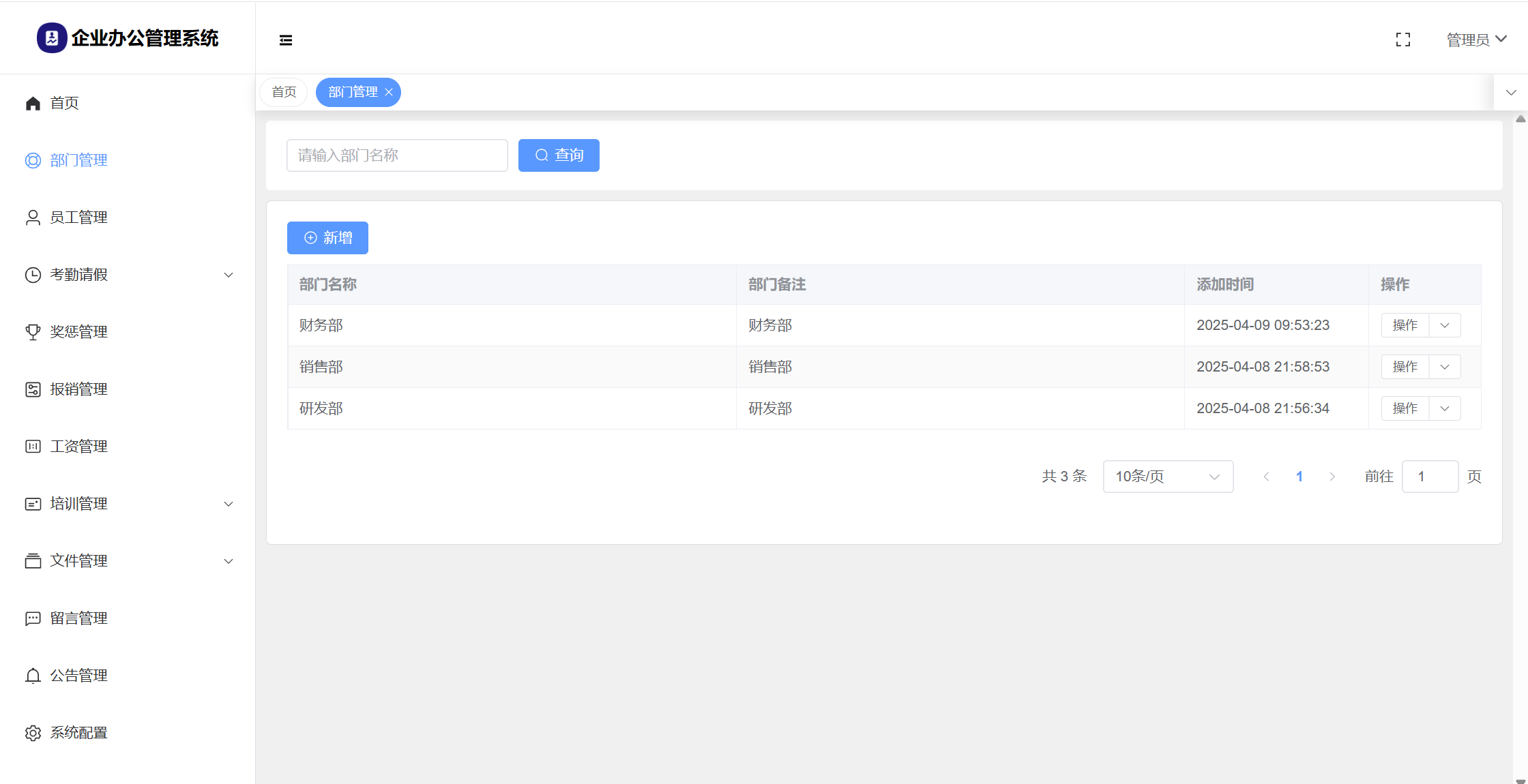Open 系统配置 via its gear icon
Viewport: 1528px width, 784px height.
coord(33,733)
